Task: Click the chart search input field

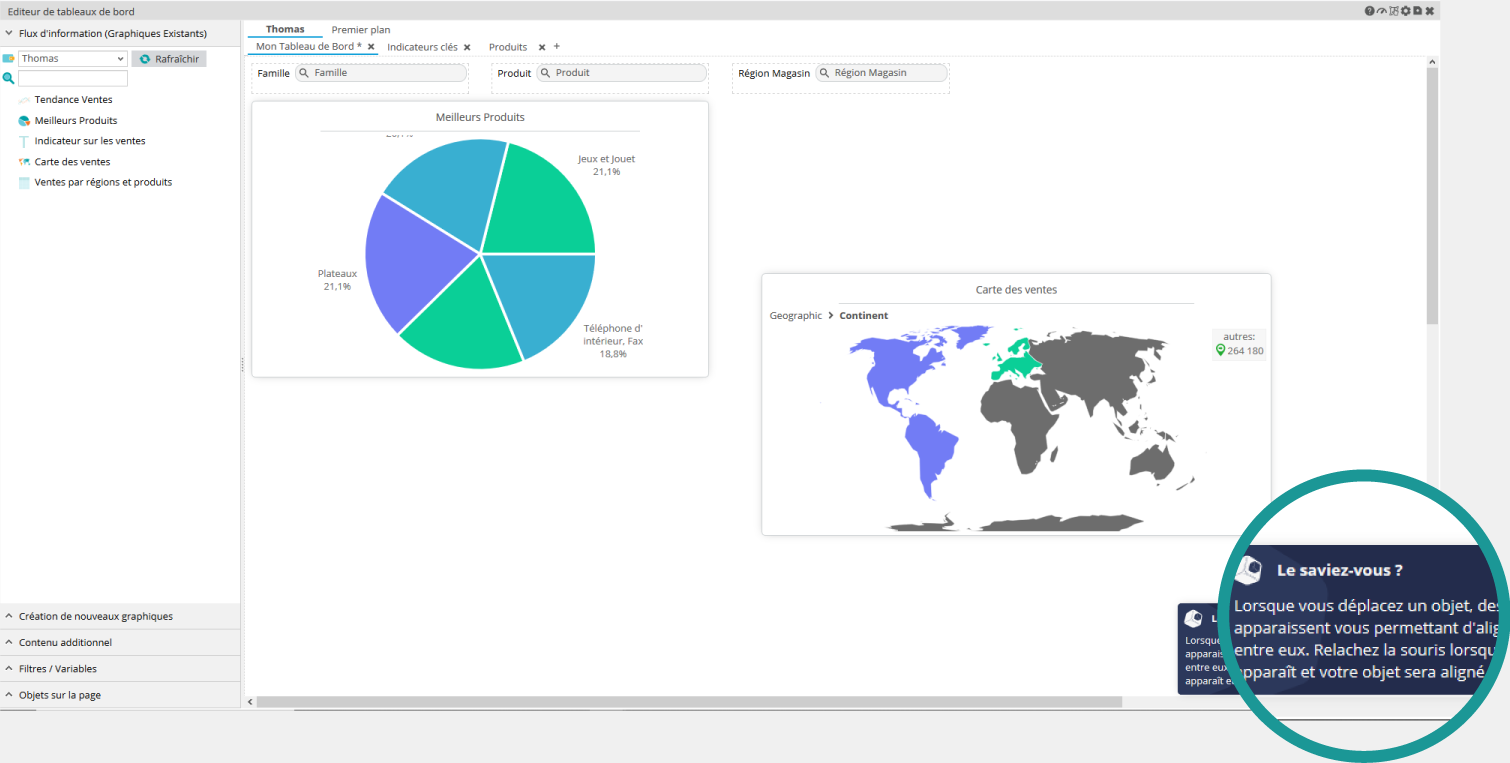Action: (x=73, y=78)
